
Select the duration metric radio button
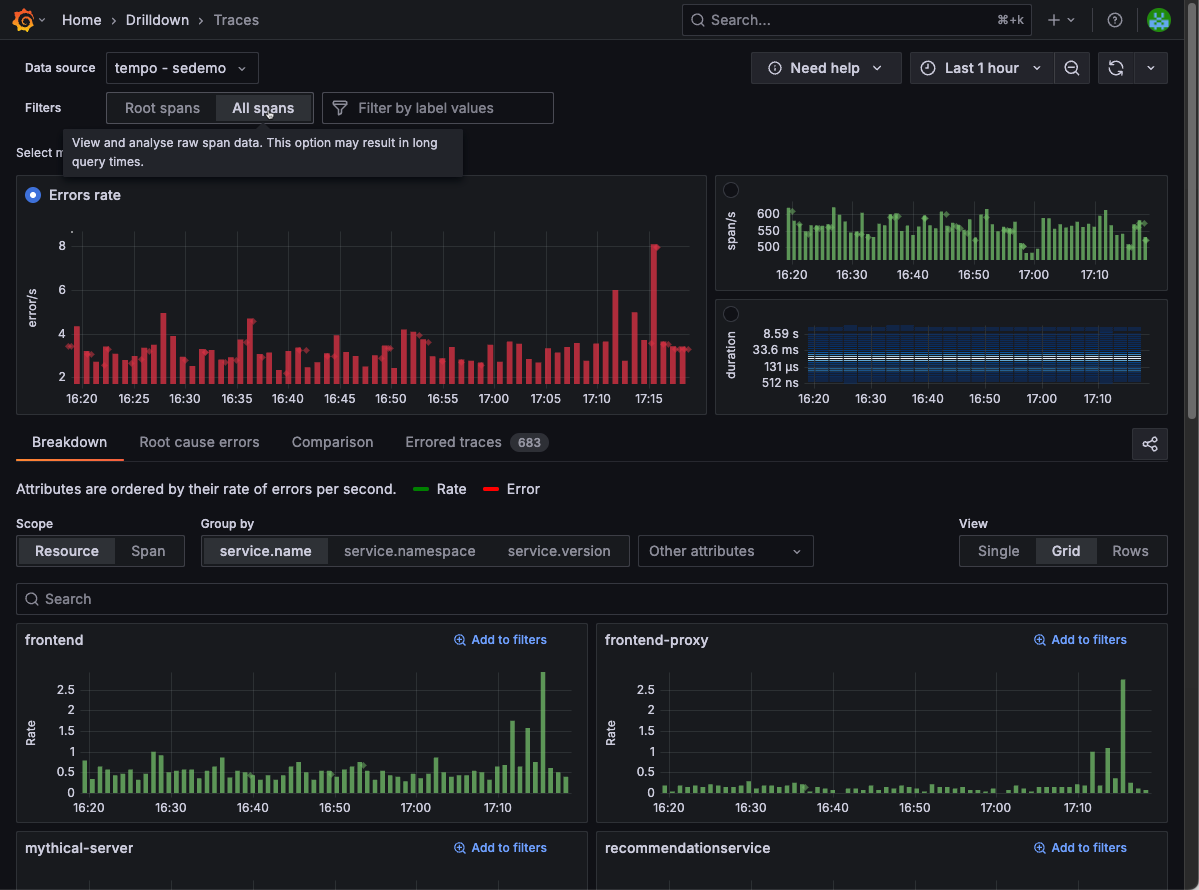pyautogui.click(x=731, y=314)
